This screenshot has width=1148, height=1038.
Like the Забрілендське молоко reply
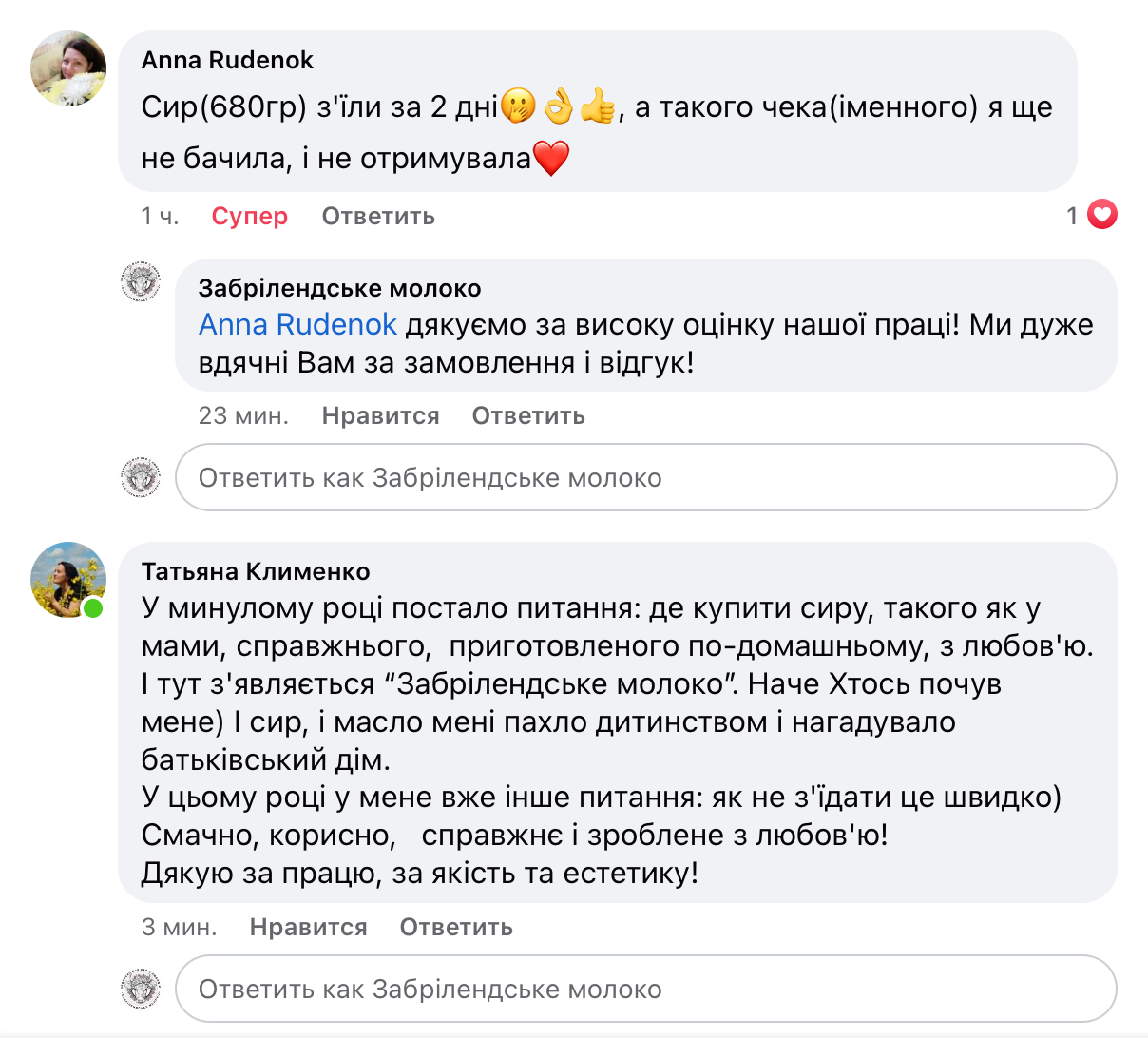pos(380,415)
